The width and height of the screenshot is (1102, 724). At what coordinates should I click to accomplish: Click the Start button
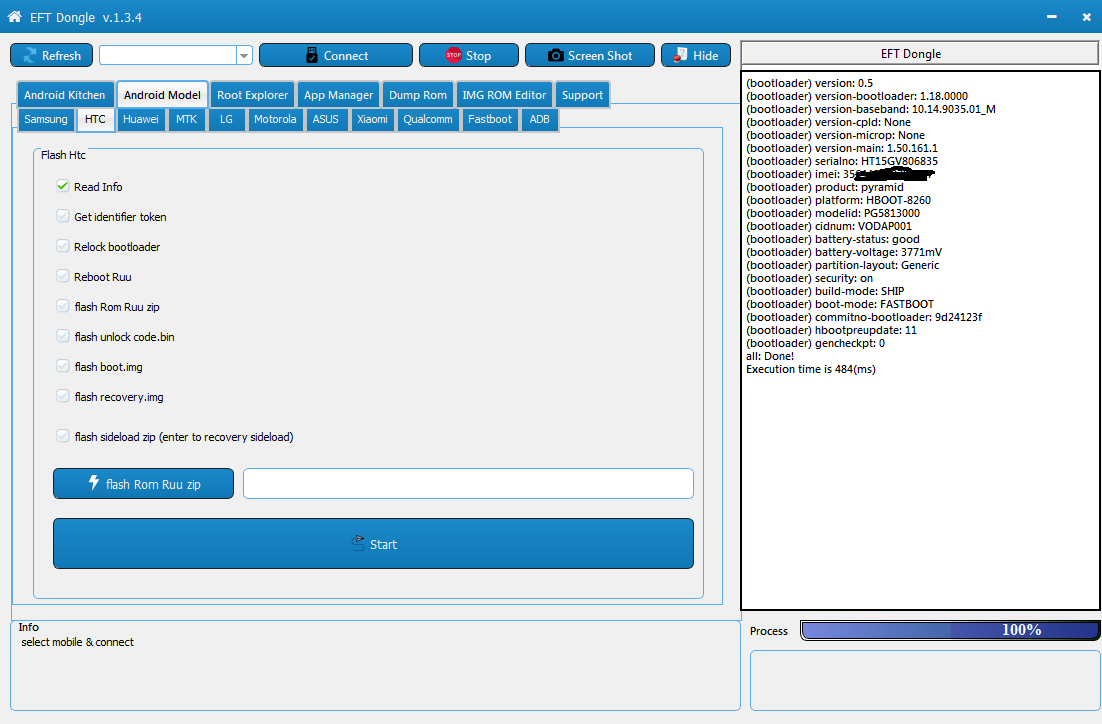coord(373,543)
